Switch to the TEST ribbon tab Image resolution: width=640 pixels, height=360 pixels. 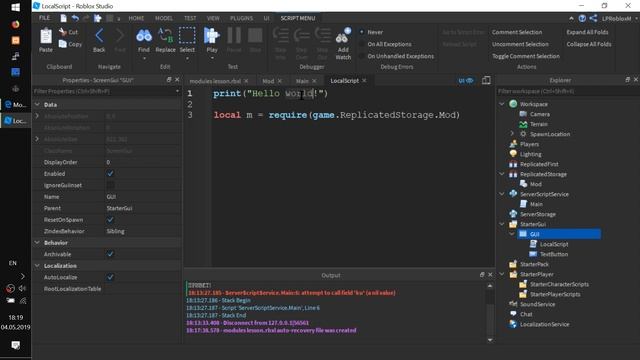point(190,18)
